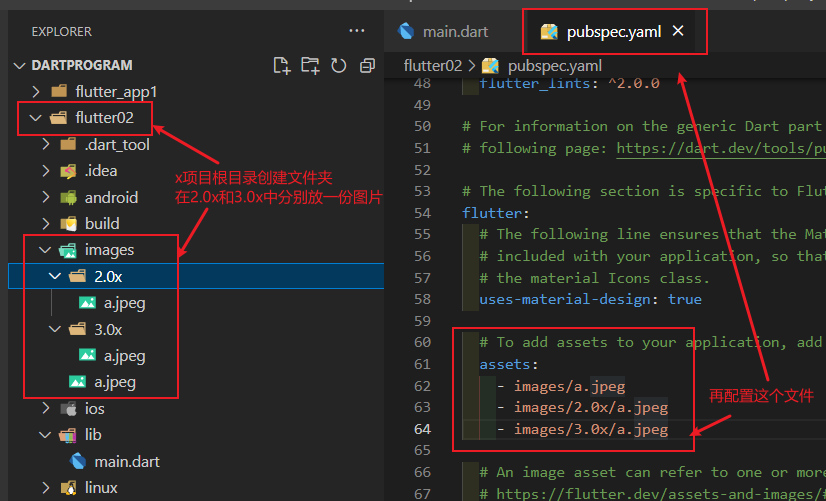The width and height of the screenshot is (826, 501).
Task: Click the New File icon in Explorer
Action: point(282,65)
